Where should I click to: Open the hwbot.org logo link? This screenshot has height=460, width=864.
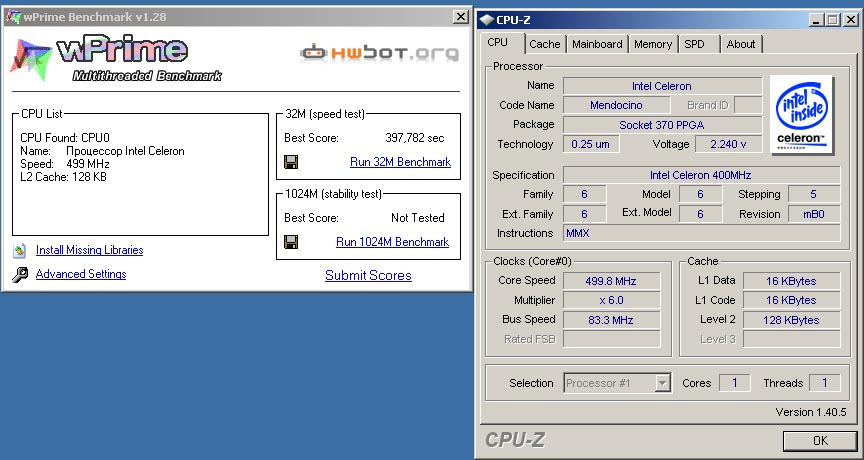pos(380,53)
